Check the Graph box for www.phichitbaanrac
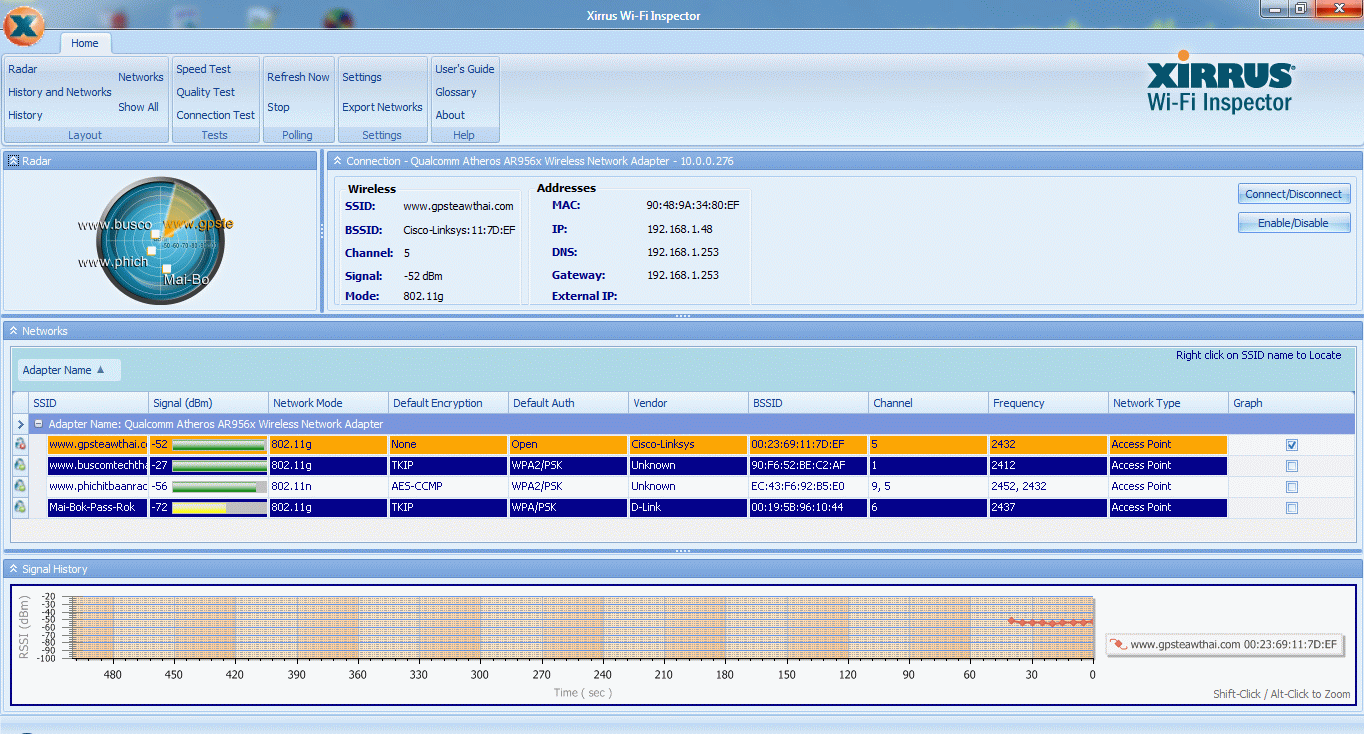The height and width of the screenshot is (734, 1364). tap(1292, 487)
